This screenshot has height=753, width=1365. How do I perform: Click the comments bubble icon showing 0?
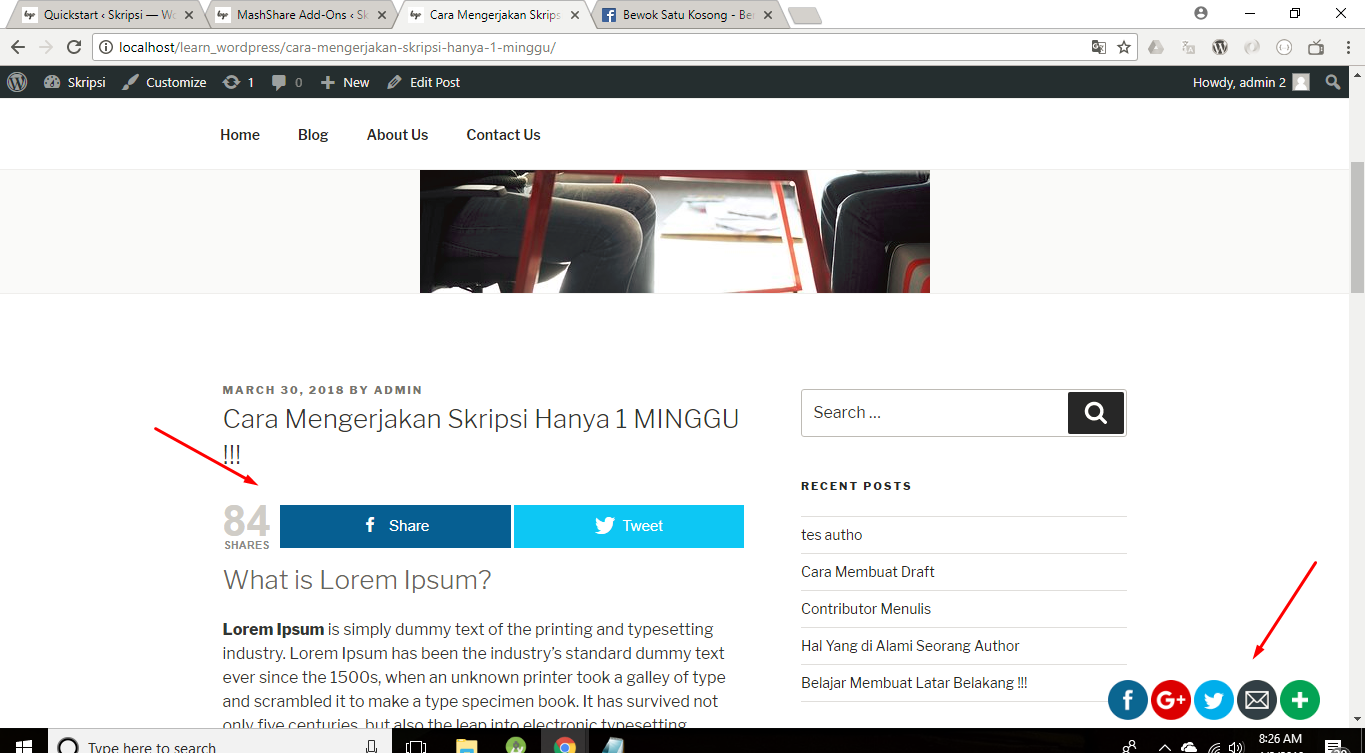click(281, 82)
